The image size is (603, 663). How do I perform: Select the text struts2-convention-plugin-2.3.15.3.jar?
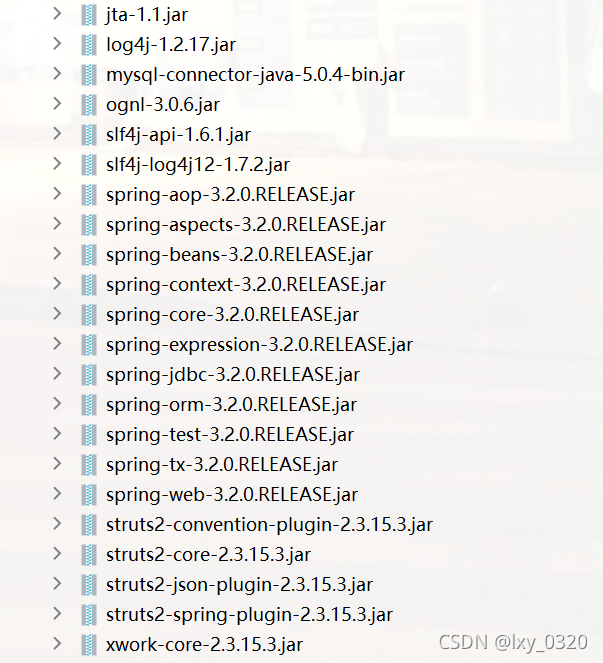269,526
